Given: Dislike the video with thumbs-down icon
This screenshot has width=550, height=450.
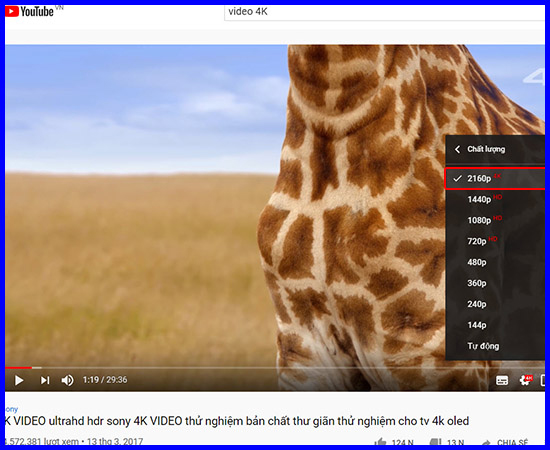Looking at the screenshot, I should tap(436, 443).
